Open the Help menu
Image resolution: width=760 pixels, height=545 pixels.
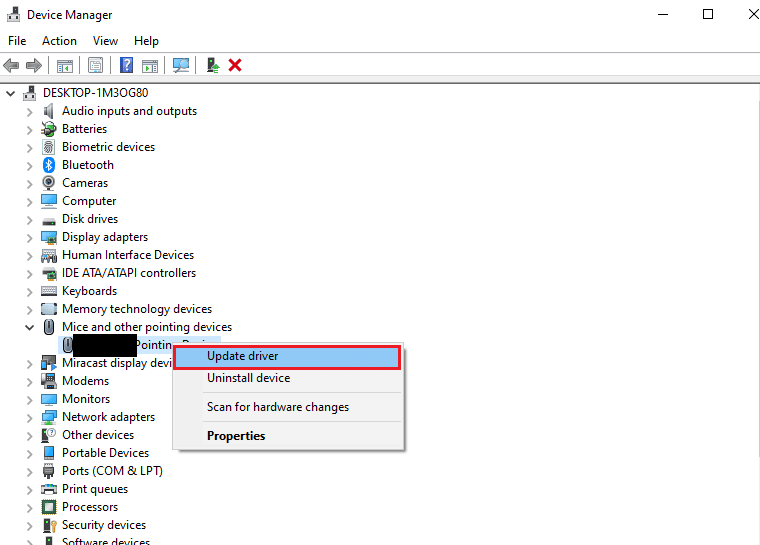coord(146,41)
